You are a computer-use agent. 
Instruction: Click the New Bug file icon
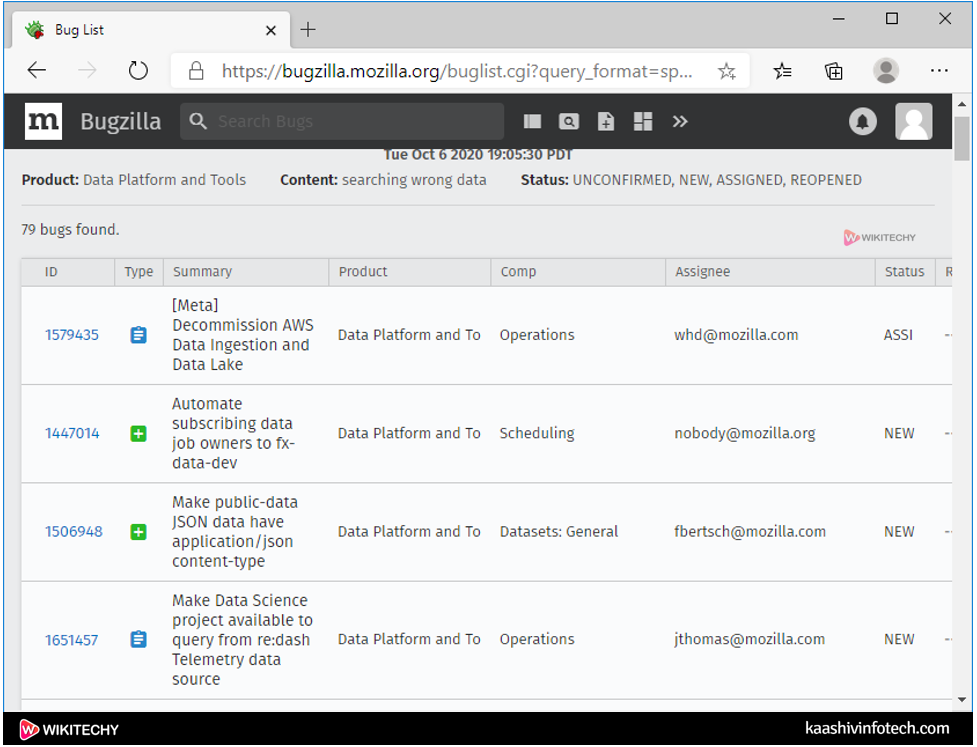click(x=606, y=121)
